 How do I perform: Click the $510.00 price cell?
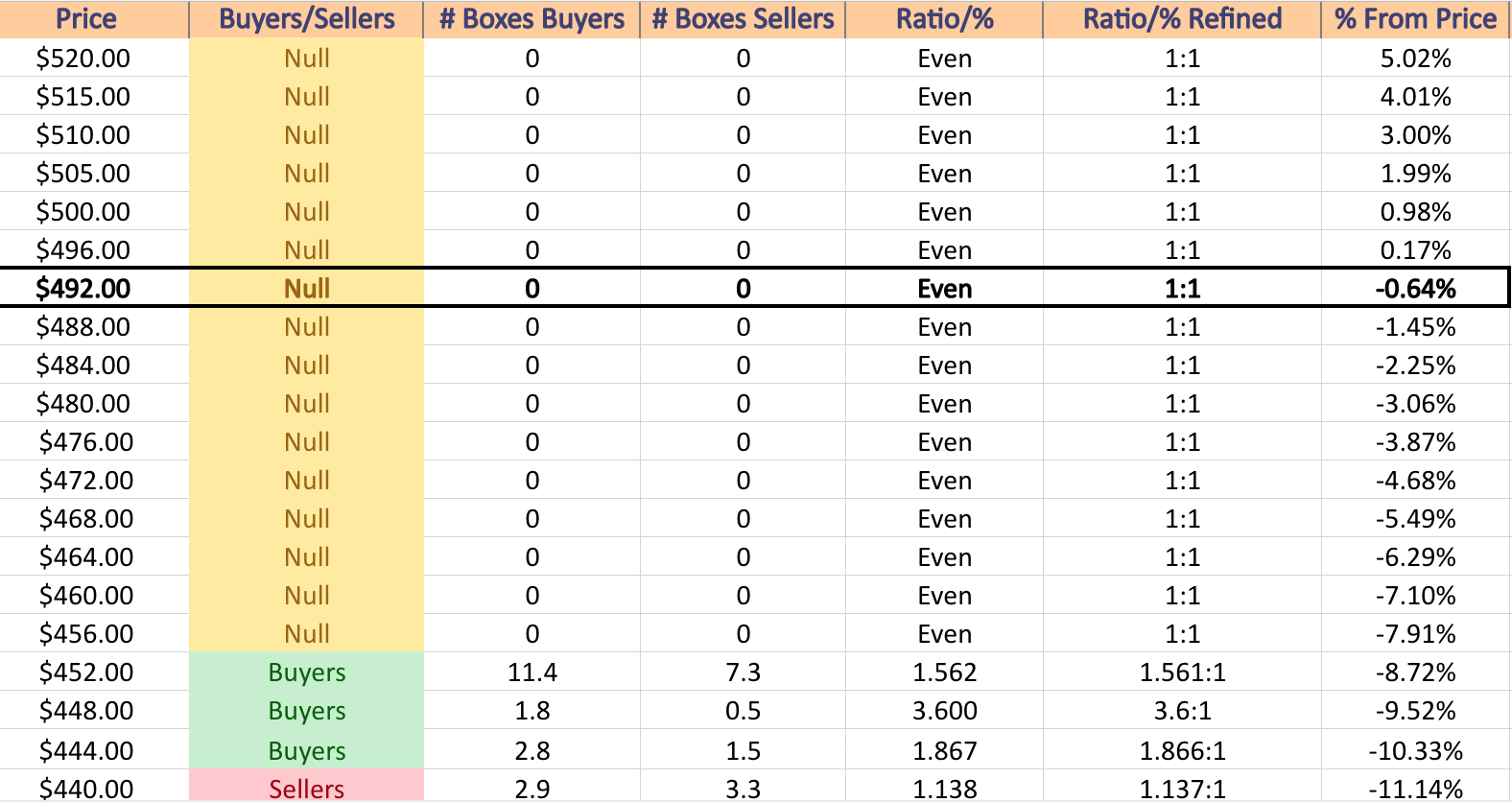94,135
